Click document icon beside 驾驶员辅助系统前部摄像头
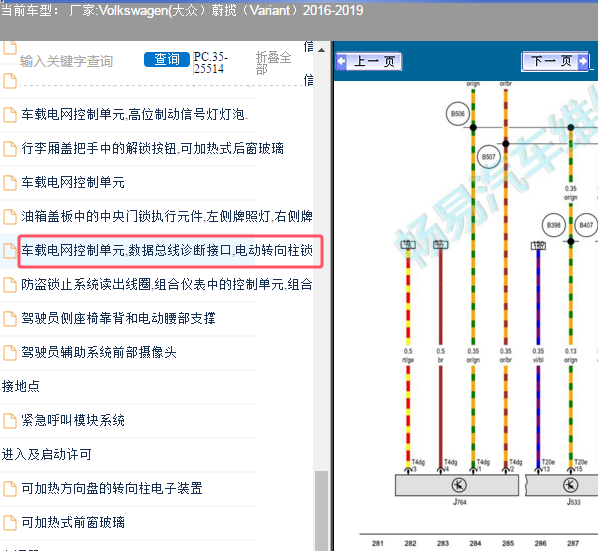The width and height of the screenshot is (598, 551). tap(10, 352)
